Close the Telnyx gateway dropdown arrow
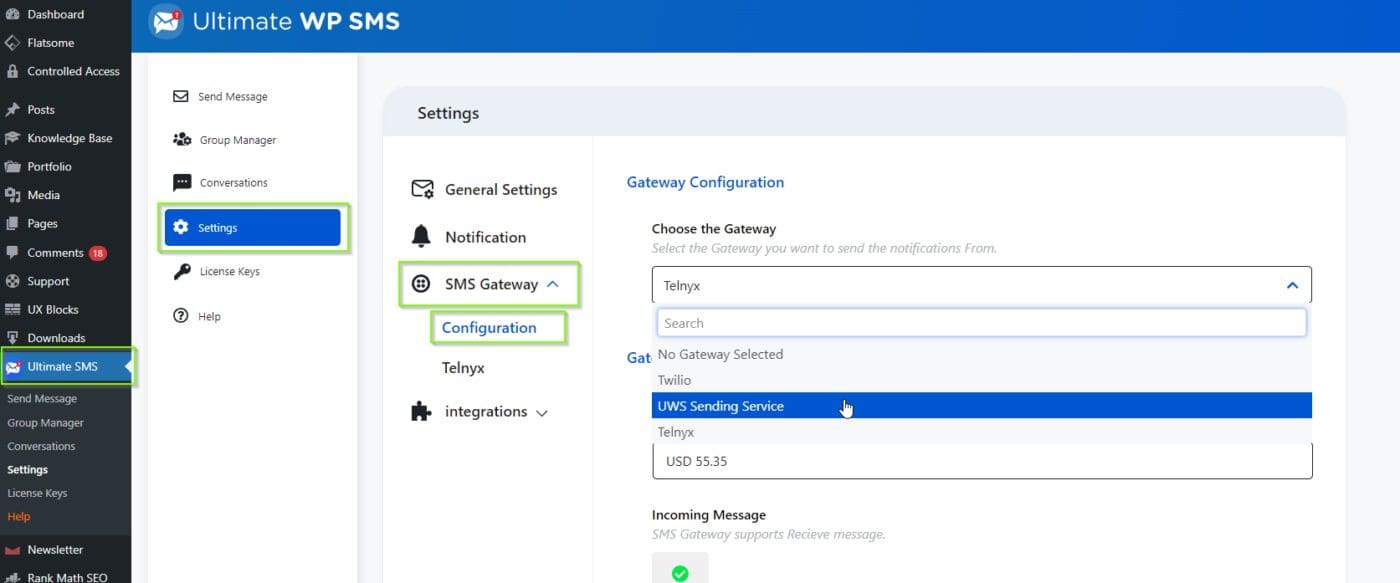The width and height of the screenshot is (1400, 583). (1292, 285)
